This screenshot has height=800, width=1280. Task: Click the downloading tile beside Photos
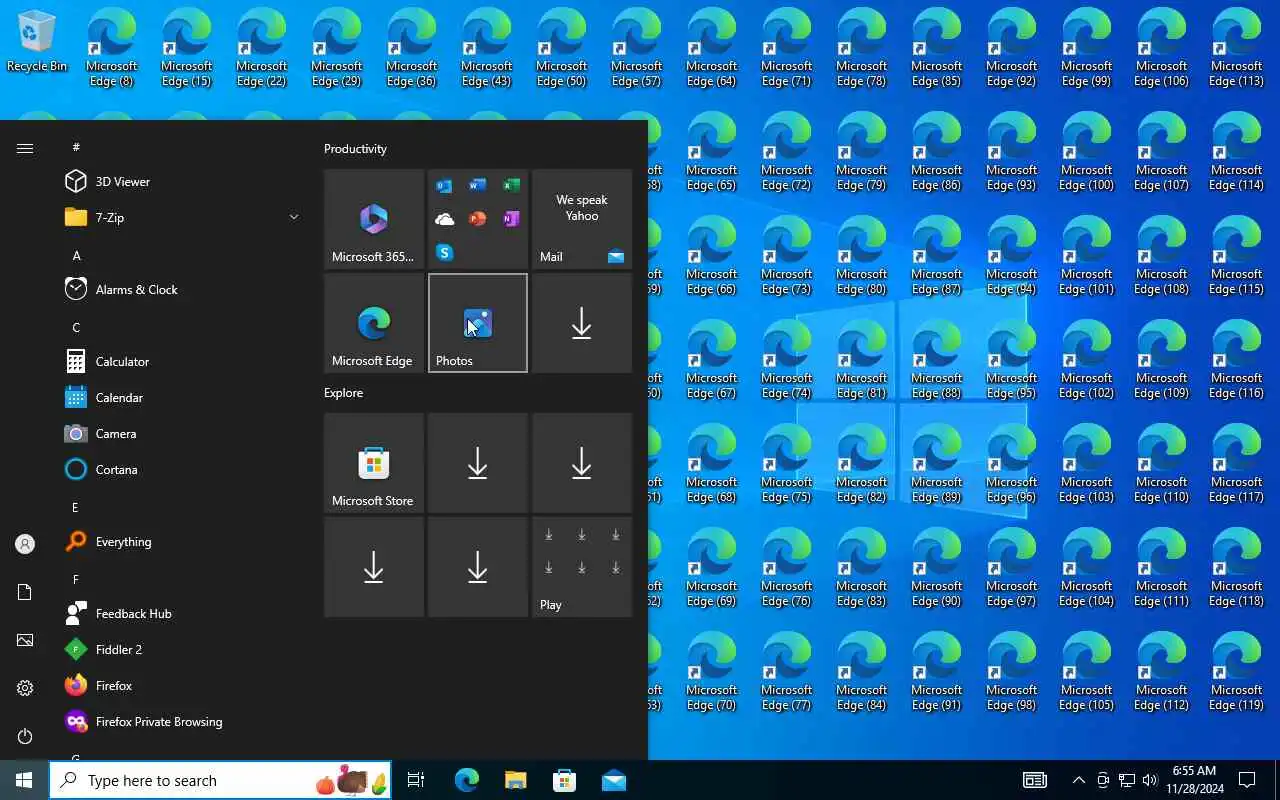(x=582, y=323)
